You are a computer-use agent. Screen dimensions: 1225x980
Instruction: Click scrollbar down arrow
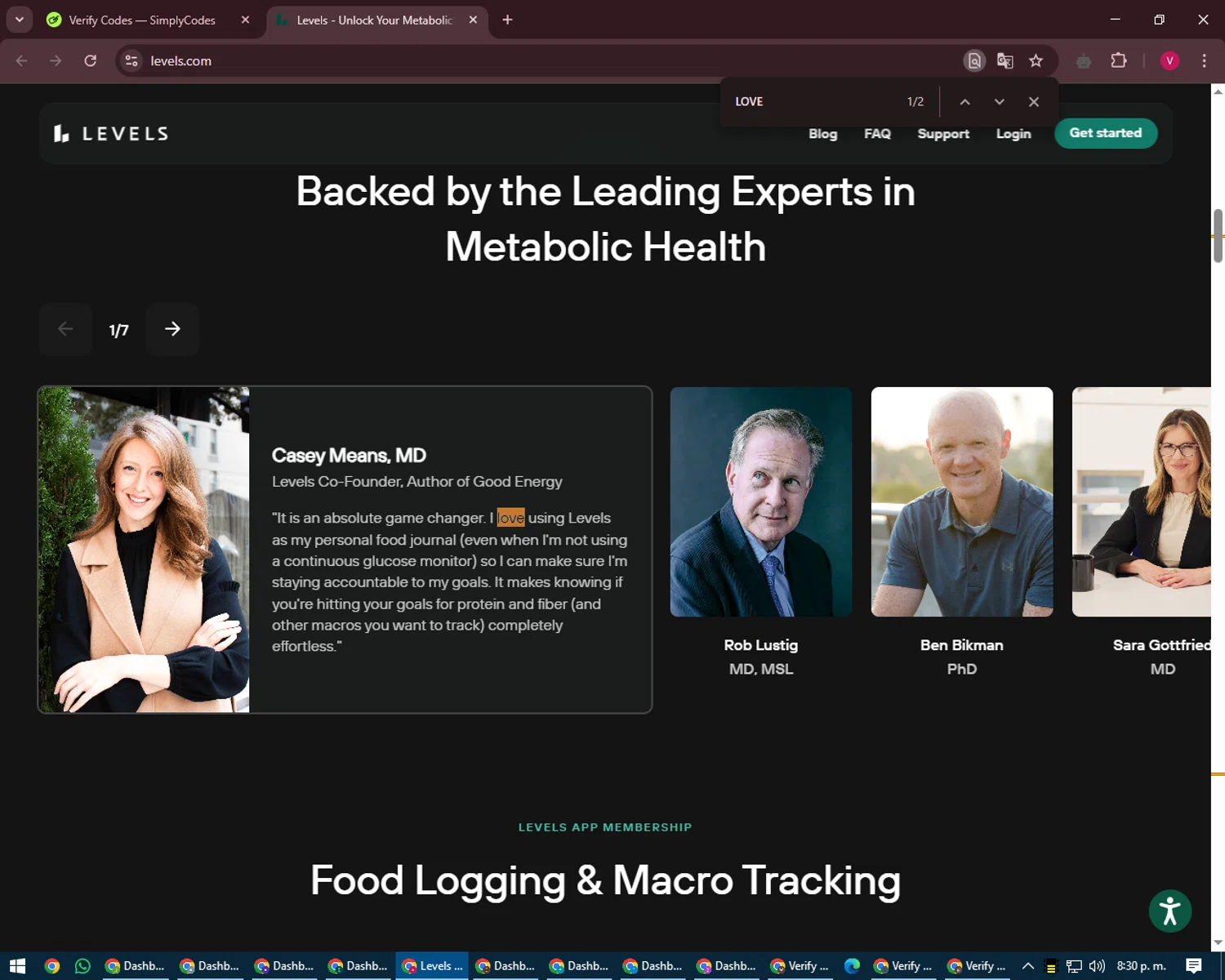(1218, 942)
